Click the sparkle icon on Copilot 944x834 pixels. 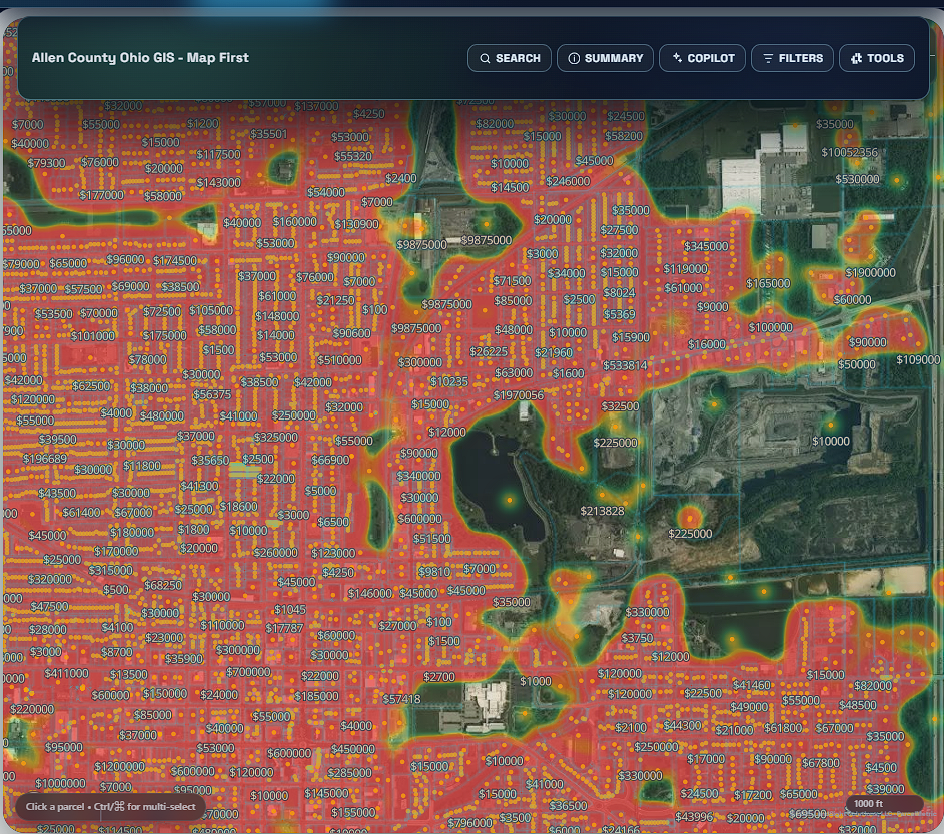(677, 58)
